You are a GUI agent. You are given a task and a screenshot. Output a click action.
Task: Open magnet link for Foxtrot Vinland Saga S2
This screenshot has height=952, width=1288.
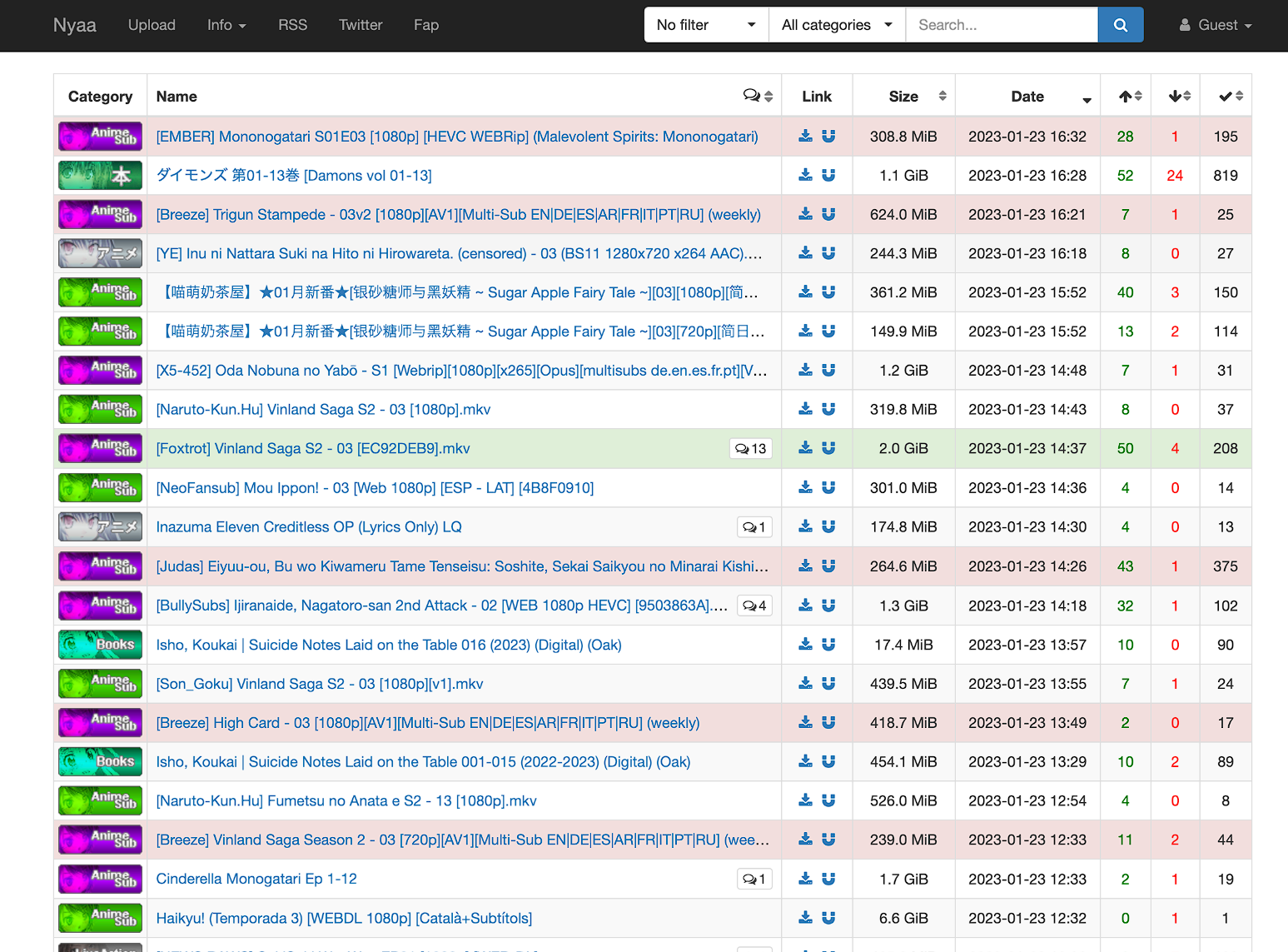click(828, 448)
